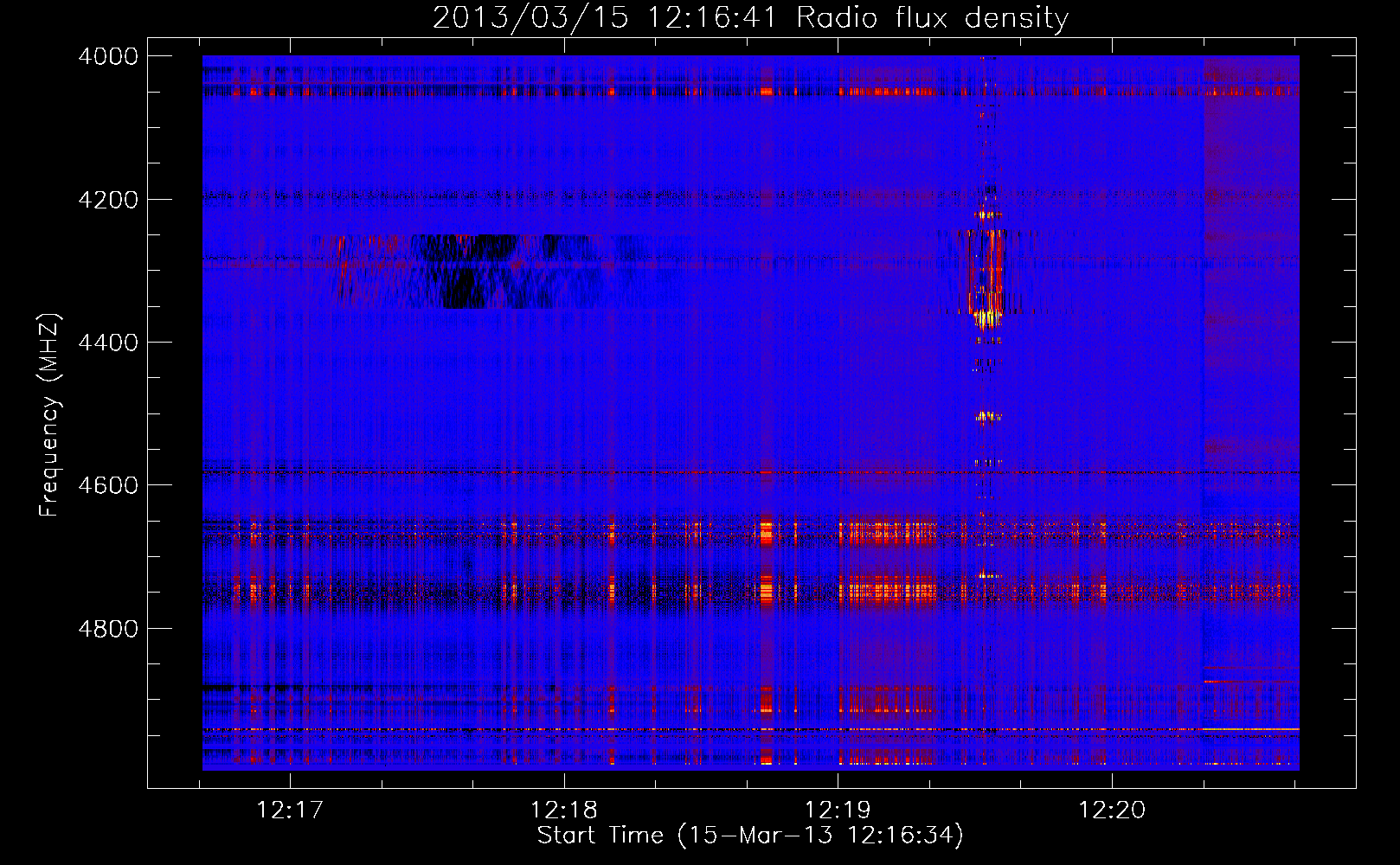
Task: Click the 12:19 time axis label
Action: 838,810
